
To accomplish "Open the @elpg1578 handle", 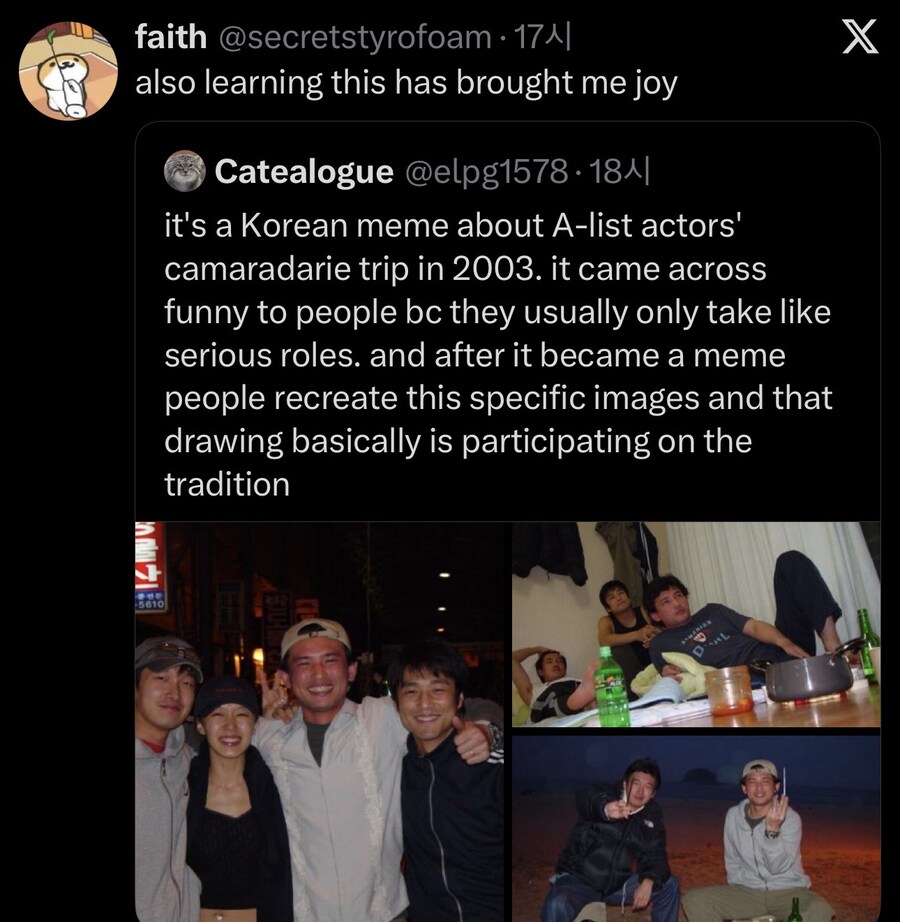I will tap(485, 172).
